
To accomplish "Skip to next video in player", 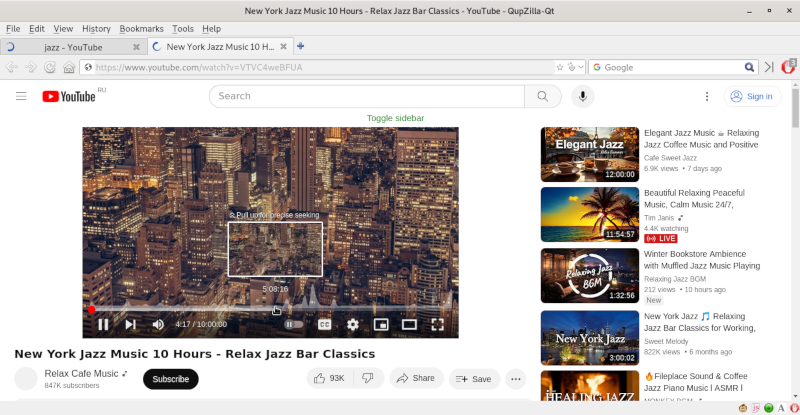I will (x=131, y=324).
